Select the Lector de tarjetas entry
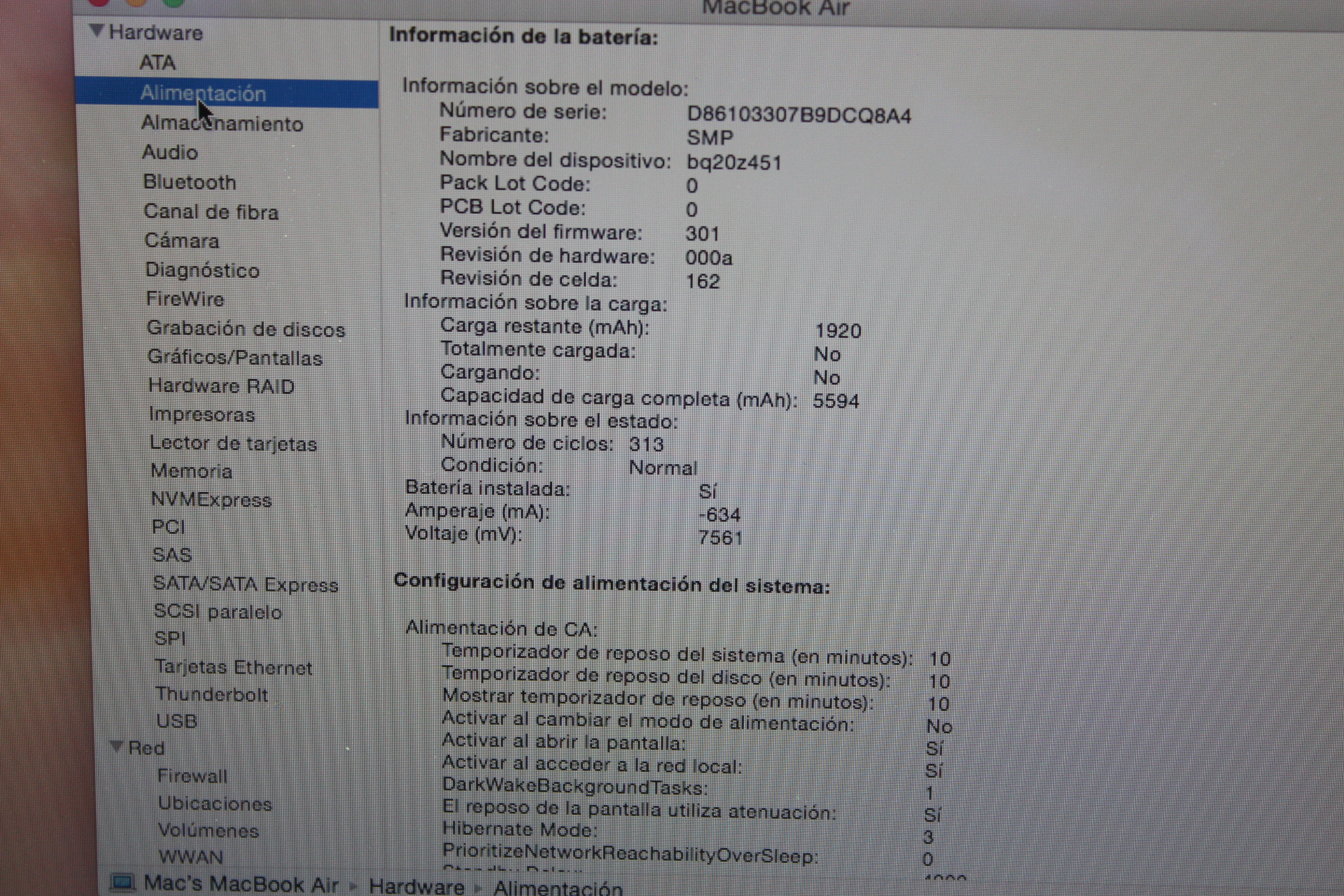The image size is (1344, 896). (x=233, y=444)
